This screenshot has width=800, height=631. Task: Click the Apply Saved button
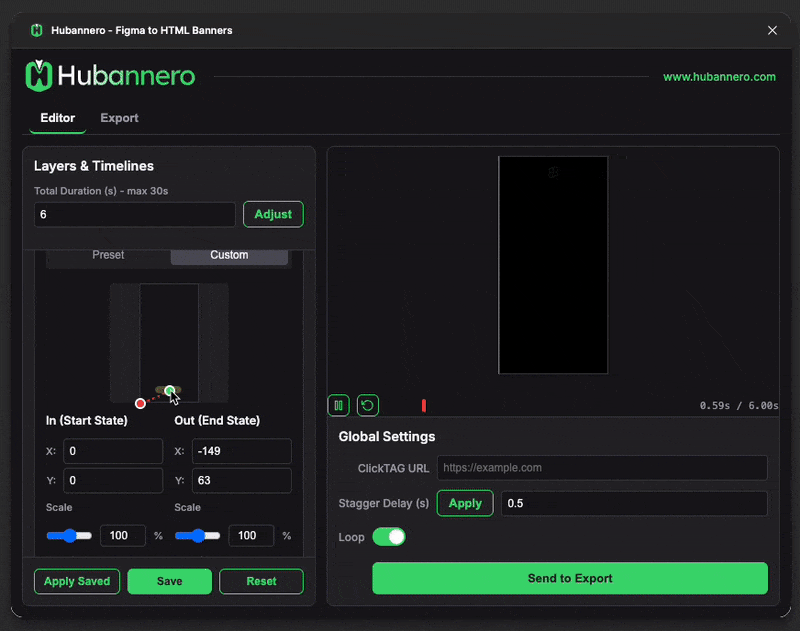pos(77,581)
